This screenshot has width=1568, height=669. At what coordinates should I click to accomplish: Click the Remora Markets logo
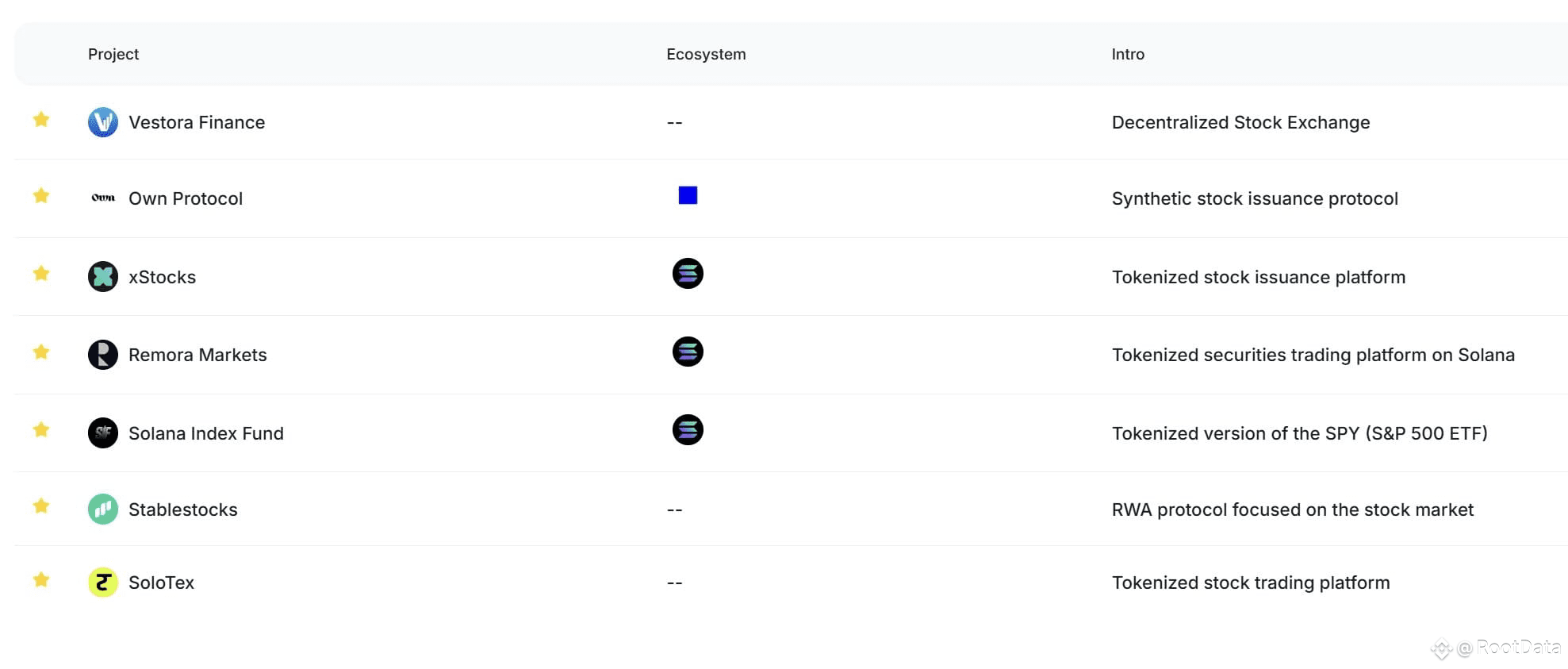click(x=102, y=354)
